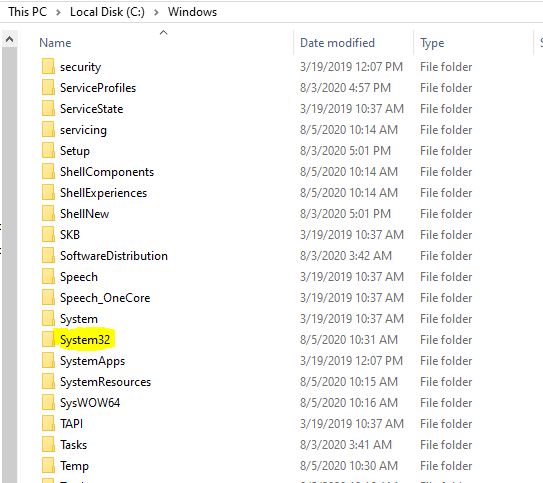Sort by the Date modified column header
543x483 pixels.
click(x=337, y=43)
